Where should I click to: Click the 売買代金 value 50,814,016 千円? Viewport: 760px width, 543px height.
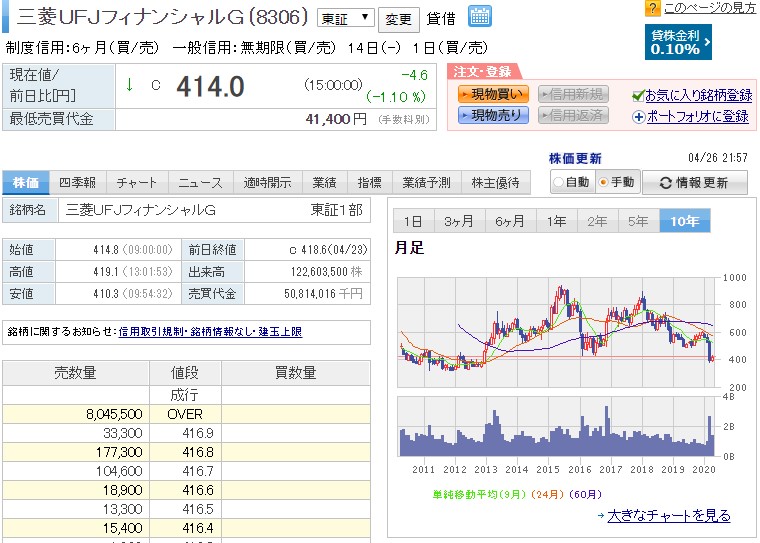323,293
